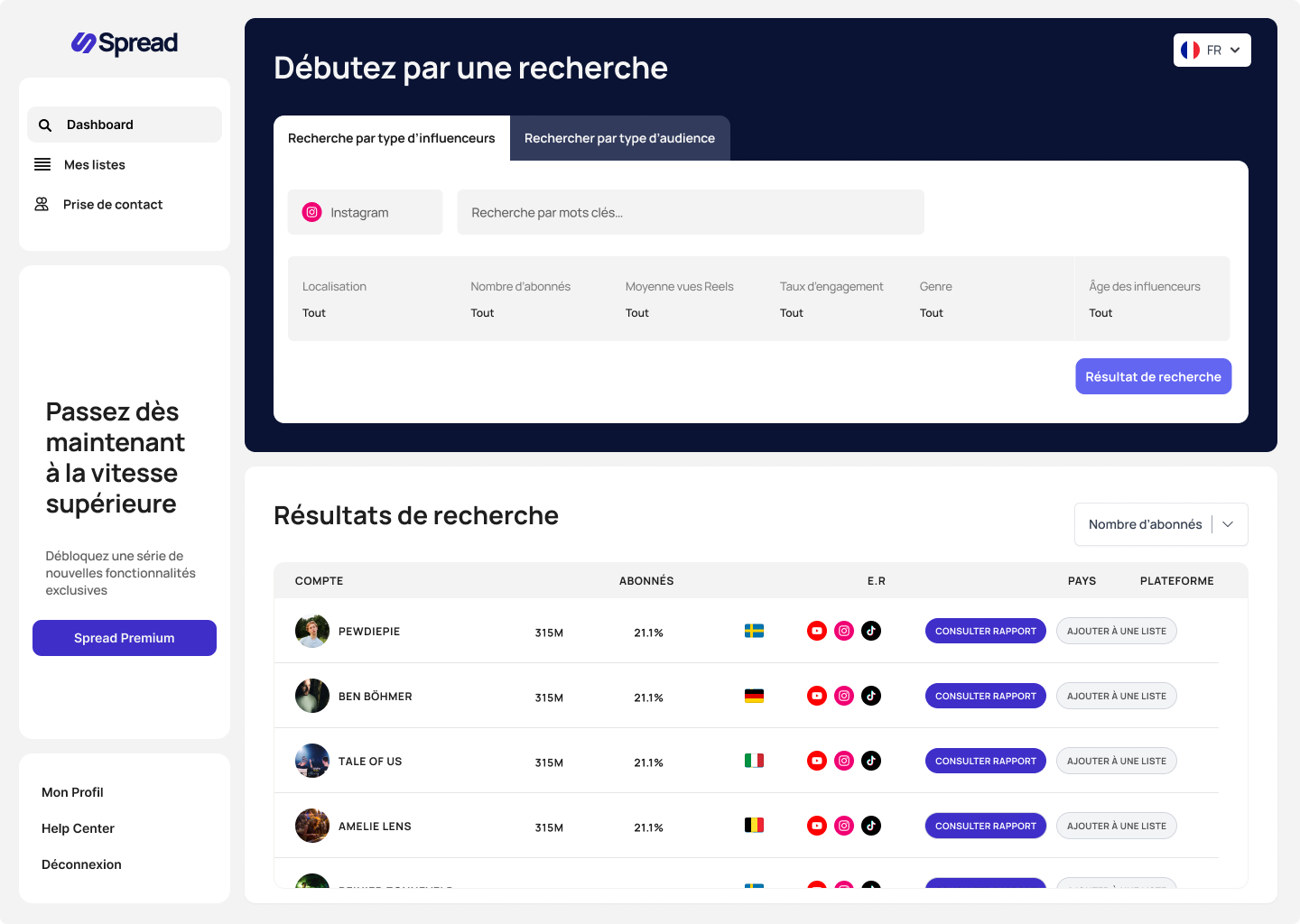Click Déconnexion to log out
Viewport: 1300px width, 924px height.
[x=81, y=864]
